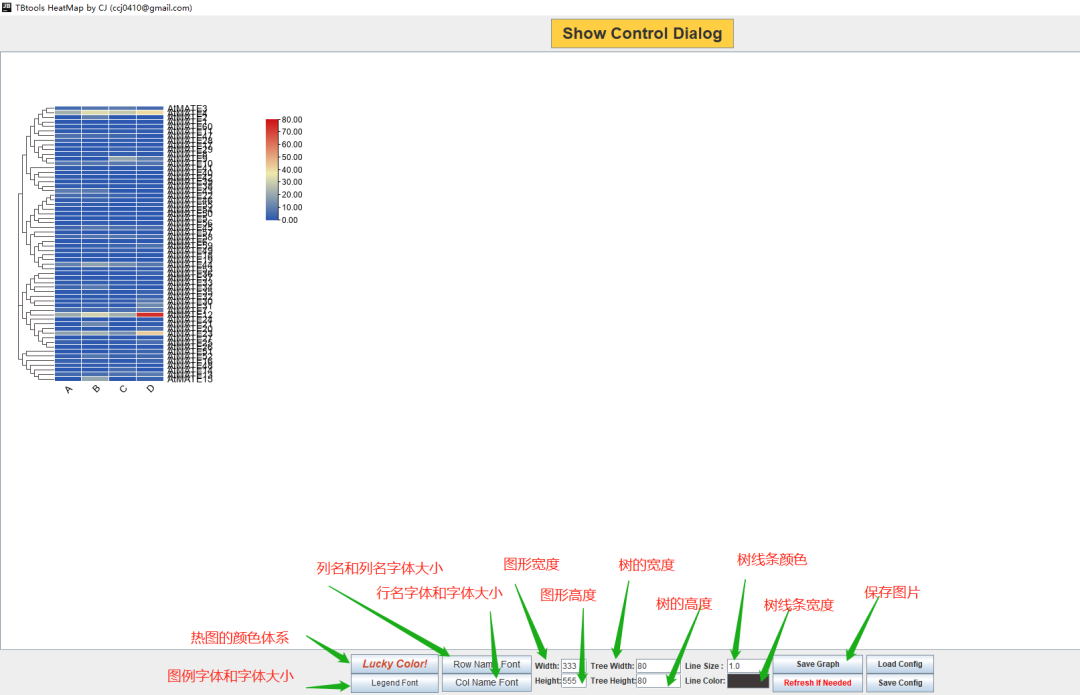Click column label D under the heatmap

click(x=151, y=389)
